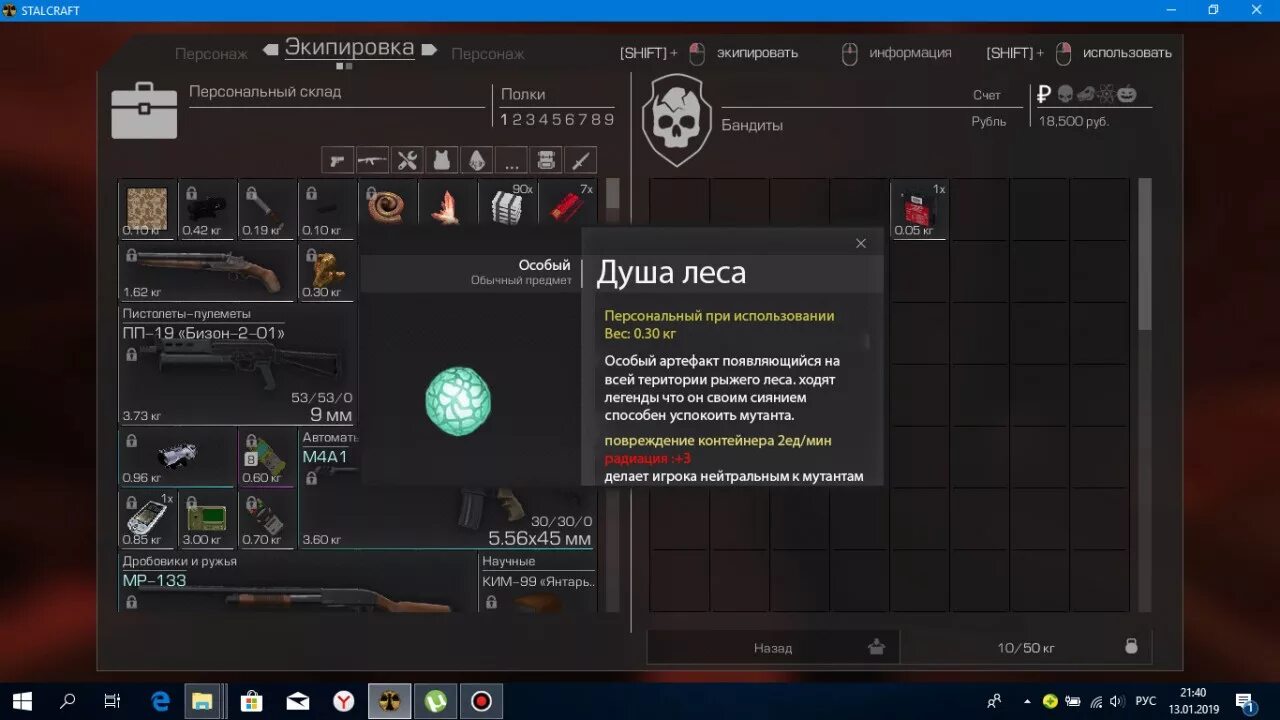The image size is (1280, 720).
Task: Open storage shelf 8
Action: coord(595,119)
